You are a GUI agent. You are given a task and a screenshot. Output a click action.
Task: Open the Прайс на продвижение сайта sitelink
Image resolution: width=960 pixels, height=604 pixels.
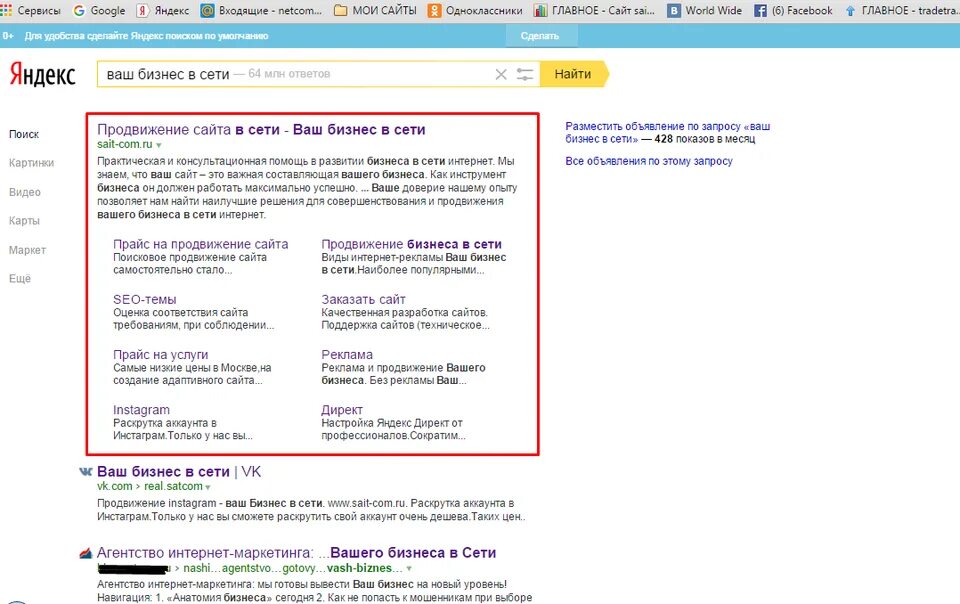tap(200, 244)
